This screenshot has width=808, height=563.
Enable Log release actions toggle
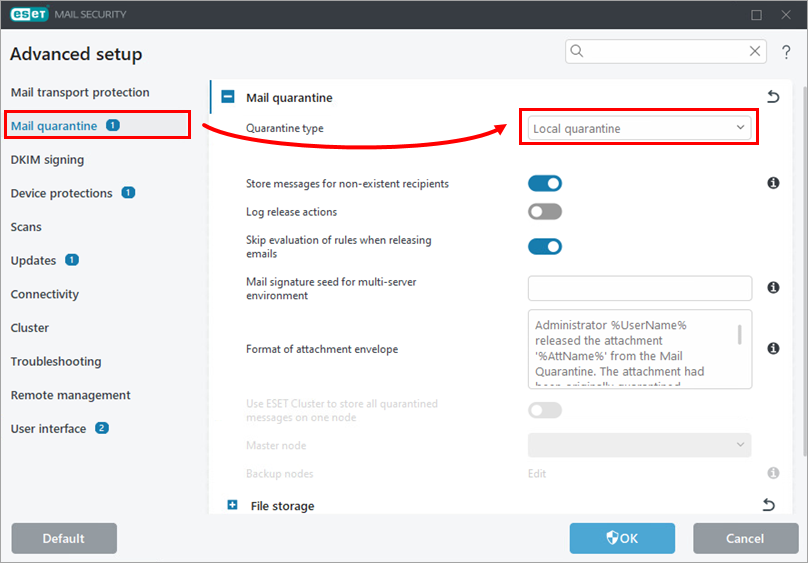[545, 212]
